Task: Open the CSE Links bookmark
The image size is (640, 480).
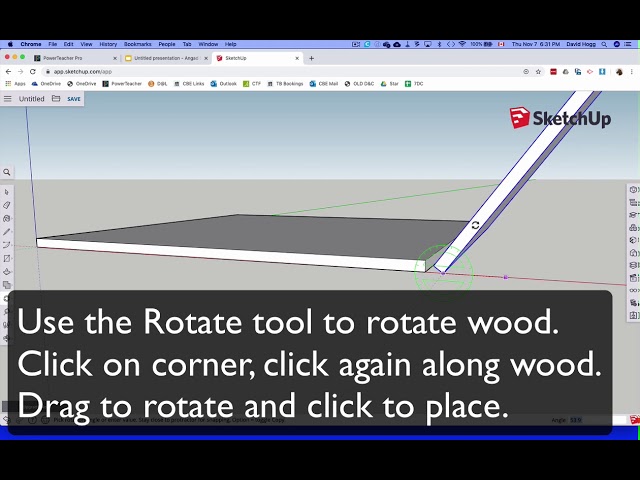Action: click(189, 84)
